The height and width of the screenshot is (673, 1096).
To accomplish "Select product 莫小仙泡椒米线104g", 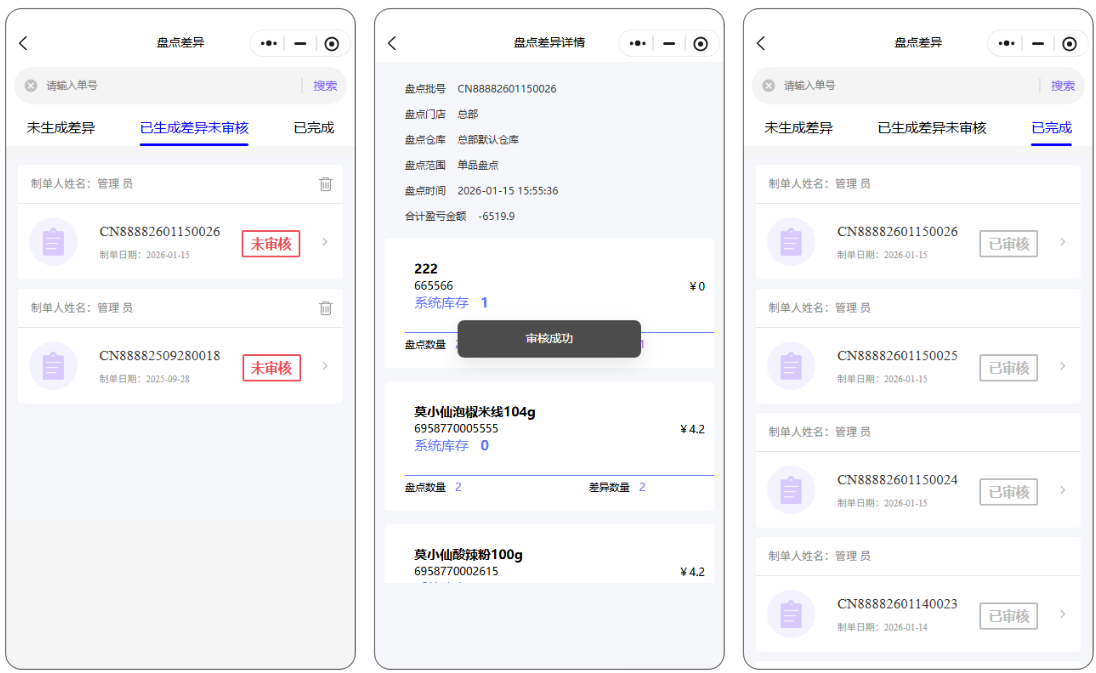I will (476, 411).
